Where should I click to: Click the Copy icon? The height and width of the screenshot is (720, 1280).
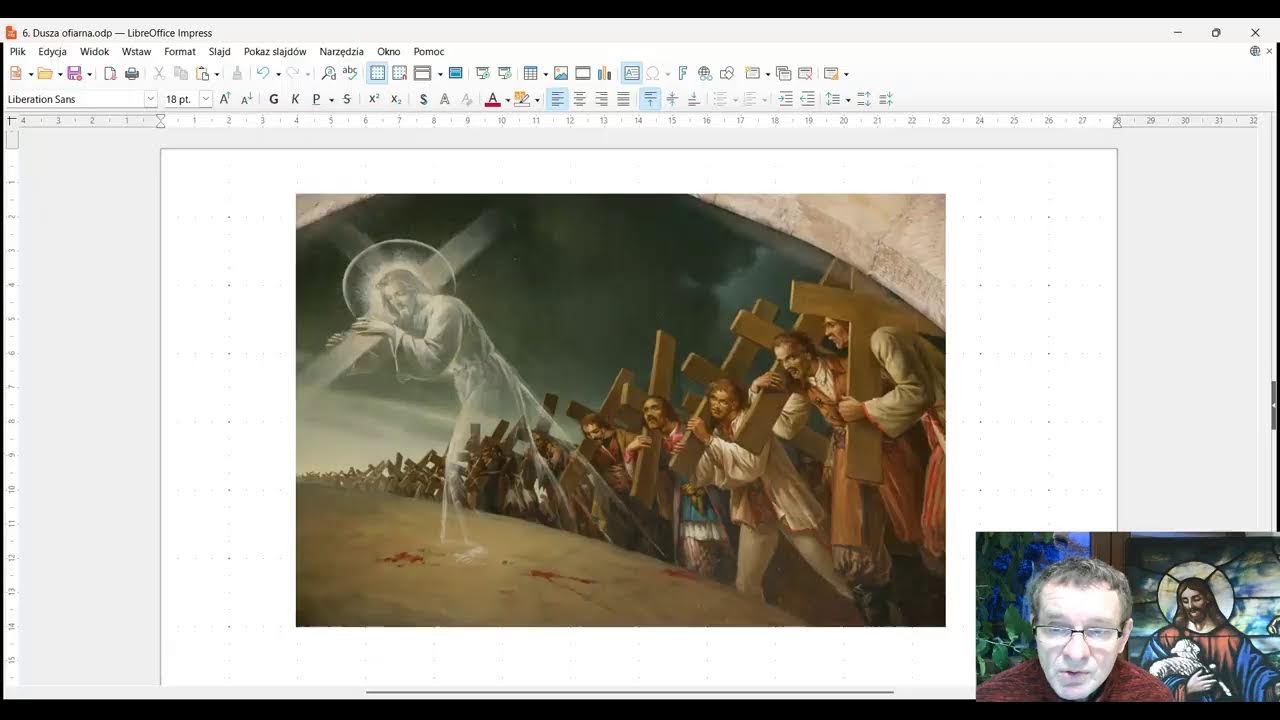[181, 73]
